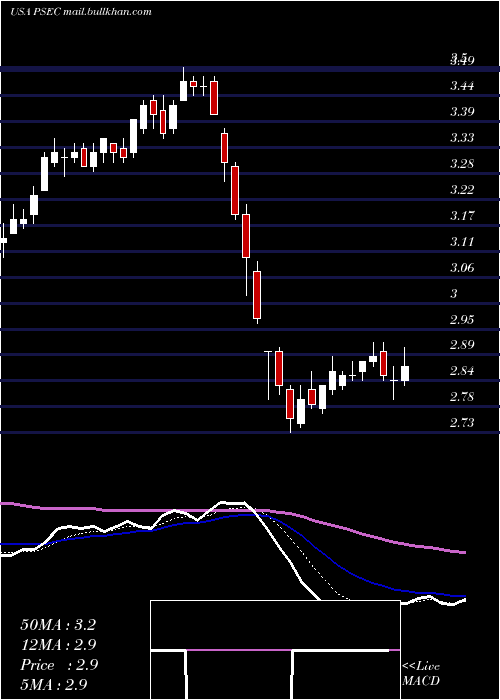Click the highest white candle near 3.49

(183, 91)
